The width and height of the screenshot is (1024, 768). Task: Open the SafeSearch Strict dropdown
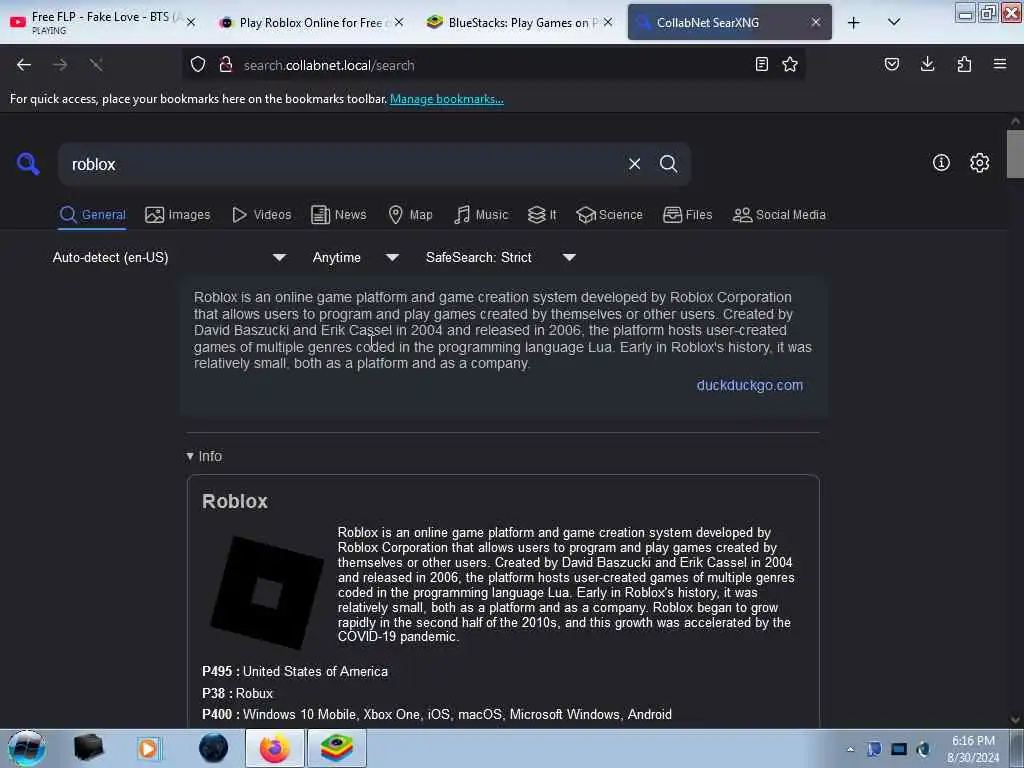tap(501, 257)
